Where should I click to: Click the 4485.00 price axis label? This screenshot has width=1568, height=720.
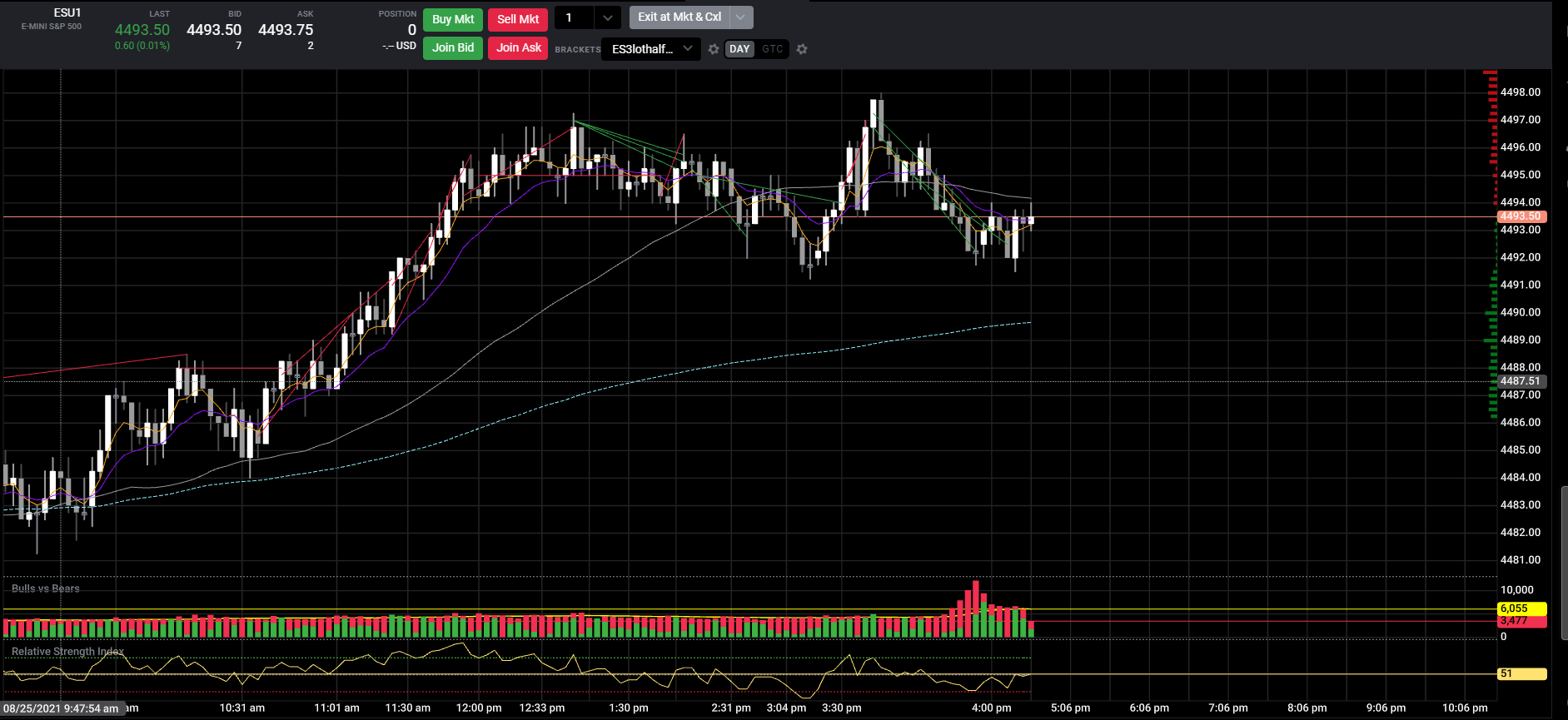click(1521, 450)
